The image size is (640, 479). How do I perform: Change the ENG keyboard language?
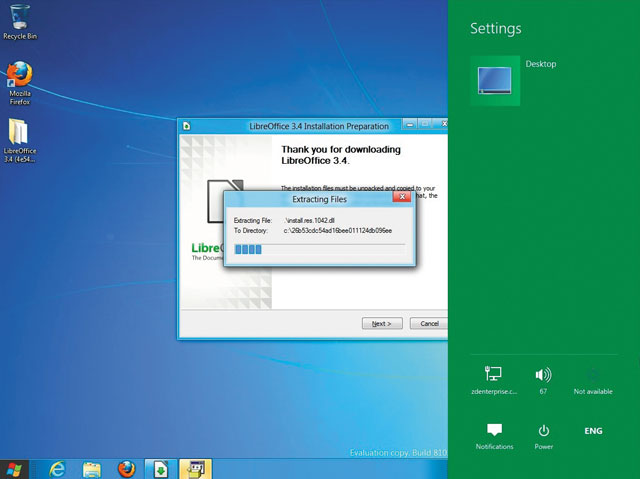point(593,431)
